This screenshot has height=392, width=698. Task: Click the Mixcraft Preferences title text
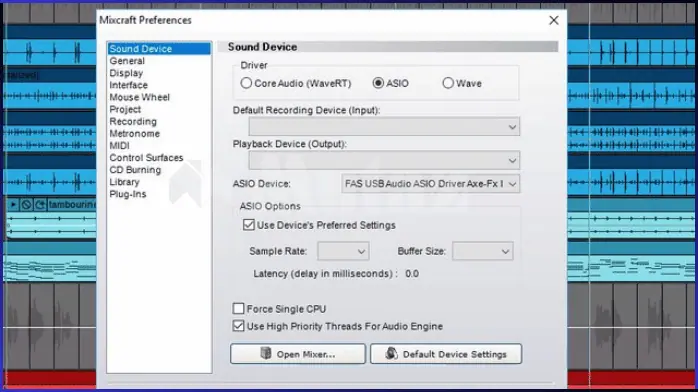[x=145, y=20]
